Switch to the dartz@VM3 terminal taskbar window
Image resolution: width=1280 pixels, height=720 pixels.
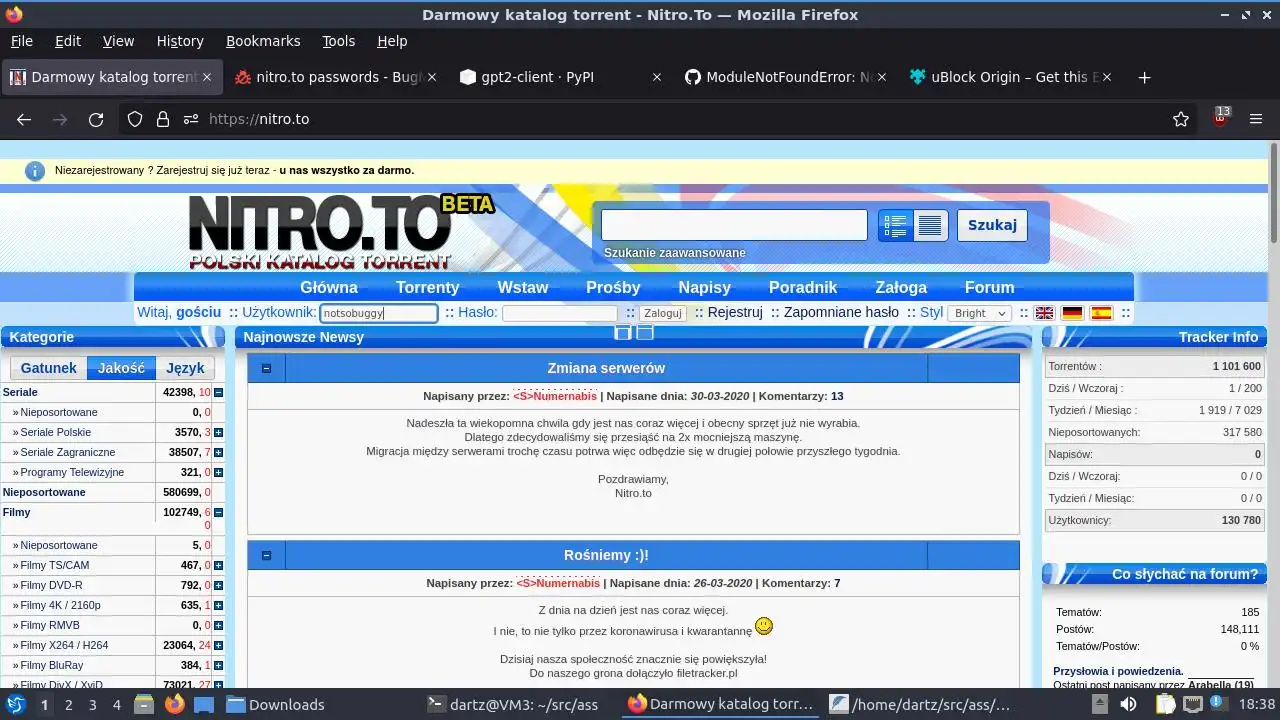(512, 704)
